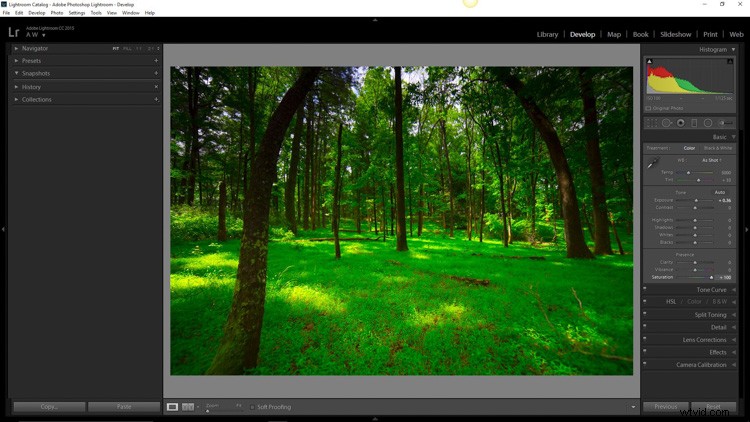Open navigator zoom level options arrows
This screenshot has width=750, height=422.
pyautogui.click(x=158, y=48)
